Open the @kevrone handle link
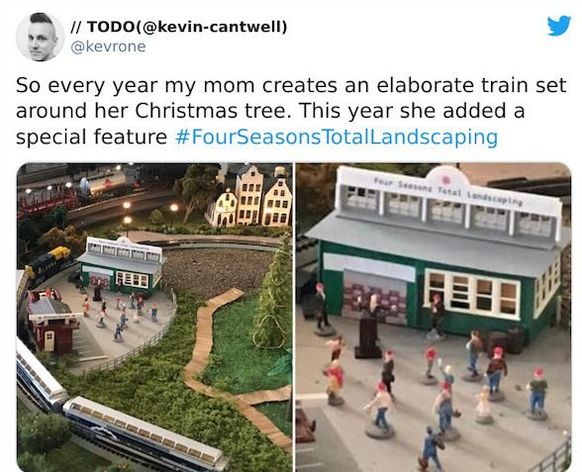The image size is (582, 472). point(108,47)
